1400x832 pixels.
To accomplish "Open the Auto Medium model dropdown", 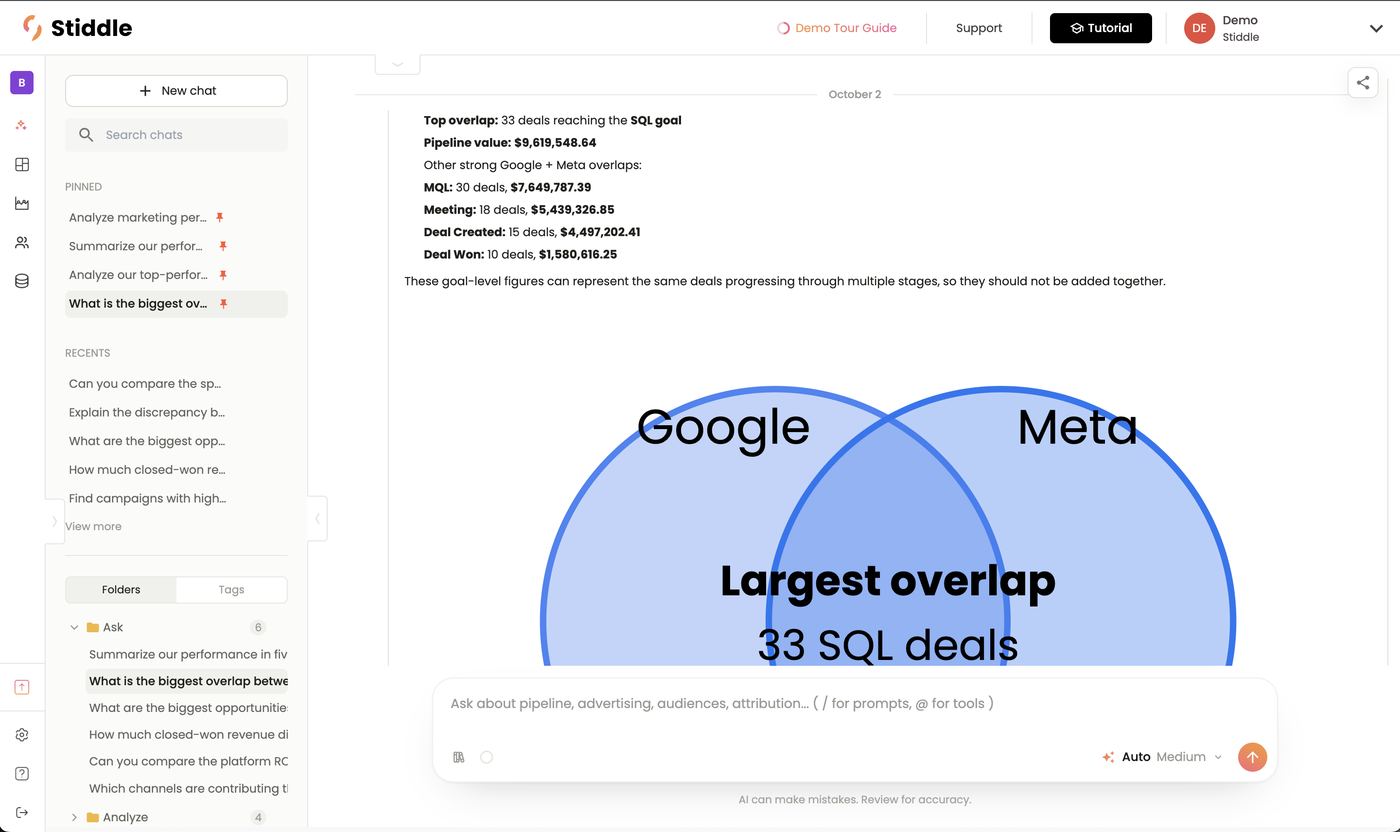I will point(1162,757).
